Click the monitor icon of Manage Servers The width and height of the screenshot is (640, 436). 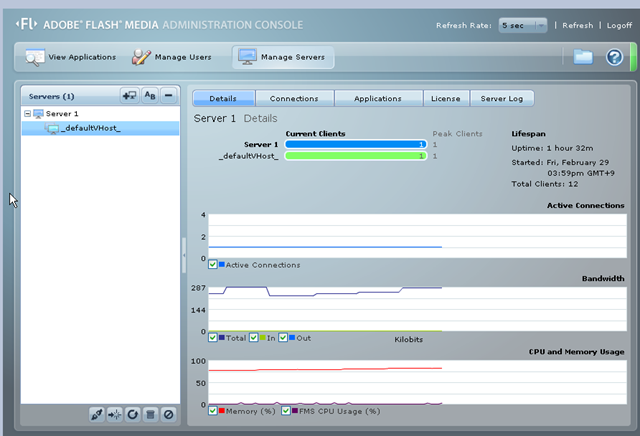pos(247,57)
